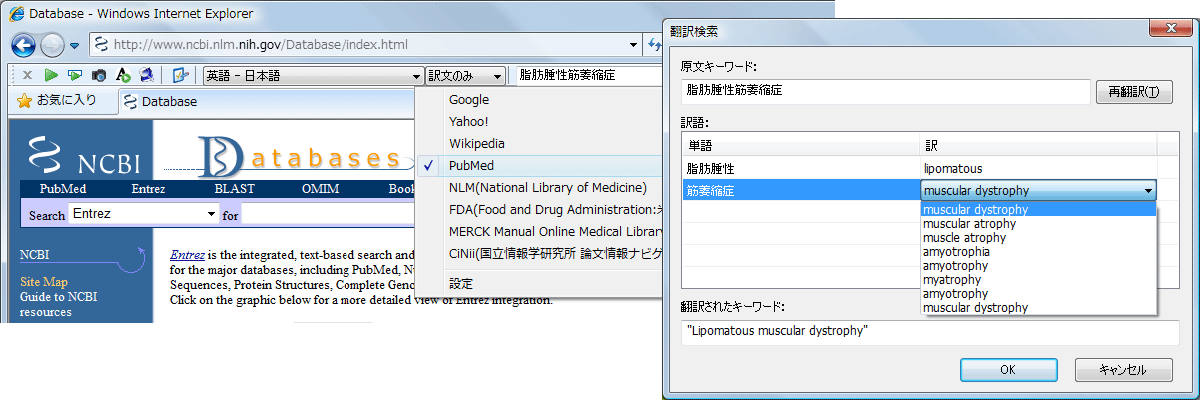Click the gray X stop icon in translation toolbar
This screenshot has width=1200, height=400.
point(27,75)
